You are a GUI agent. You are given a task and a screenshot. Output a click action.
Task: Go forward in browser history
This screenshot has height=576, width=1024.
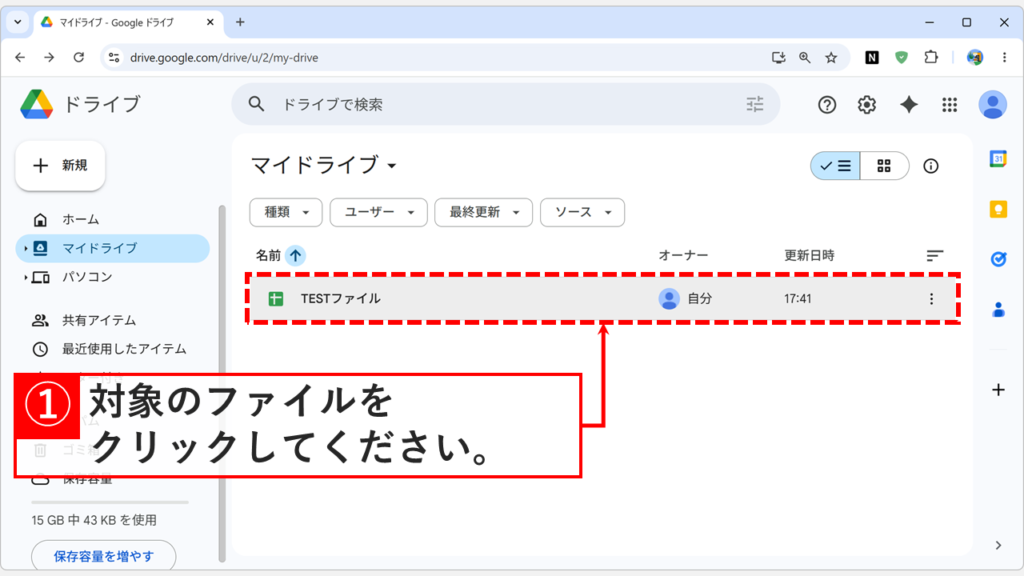point(50,57)
